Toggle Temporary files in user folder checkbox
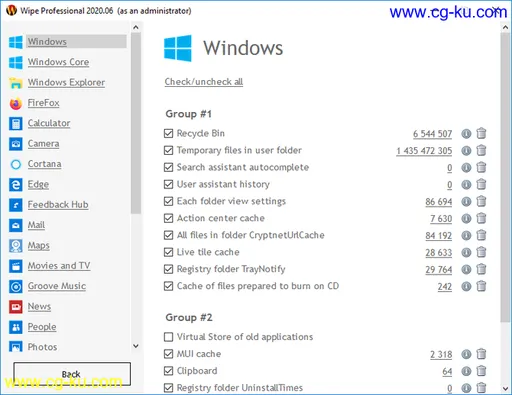The image size is (512, 395). pos(169,150)
